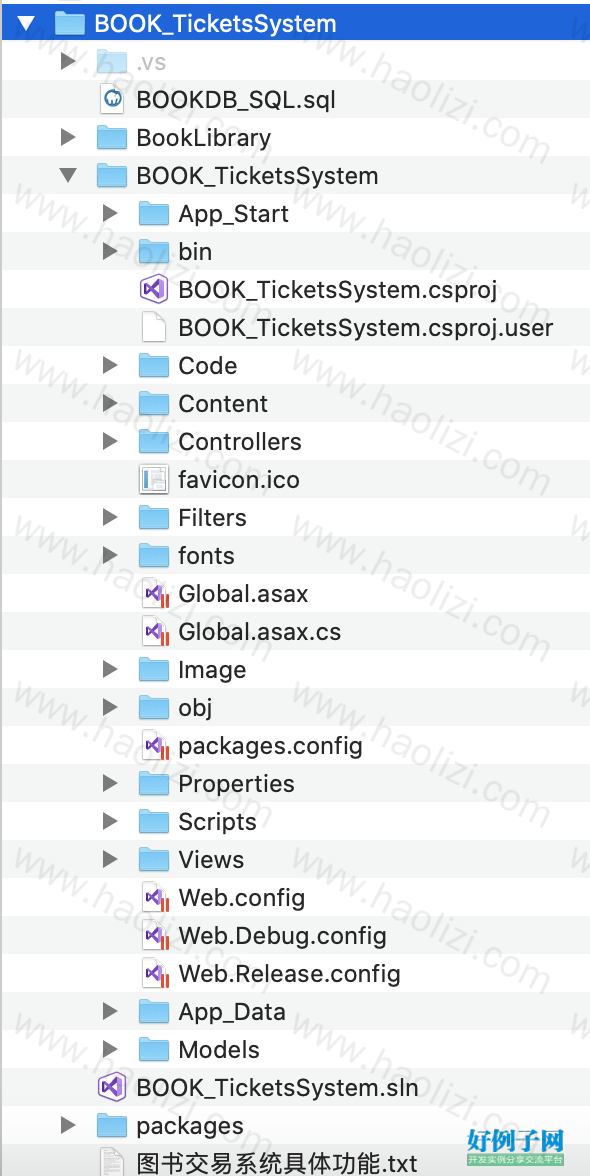Collapse the root BOOK_TicketsSystem folder

click(26, 23)
